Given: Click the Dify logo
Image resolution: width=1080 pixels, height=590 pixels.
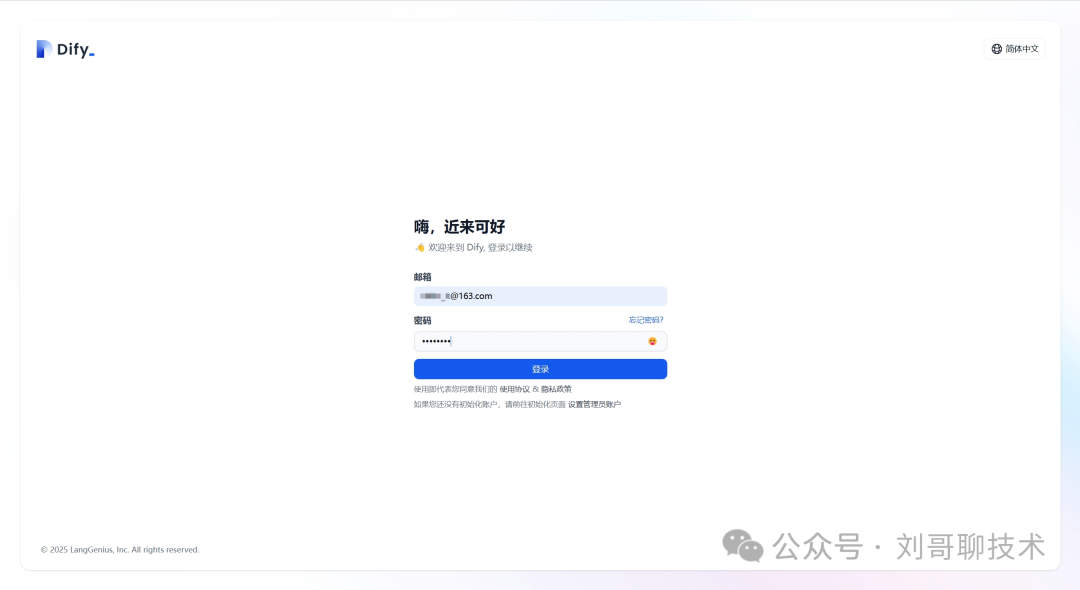Looking at the screenshot, I should point(65,49).
